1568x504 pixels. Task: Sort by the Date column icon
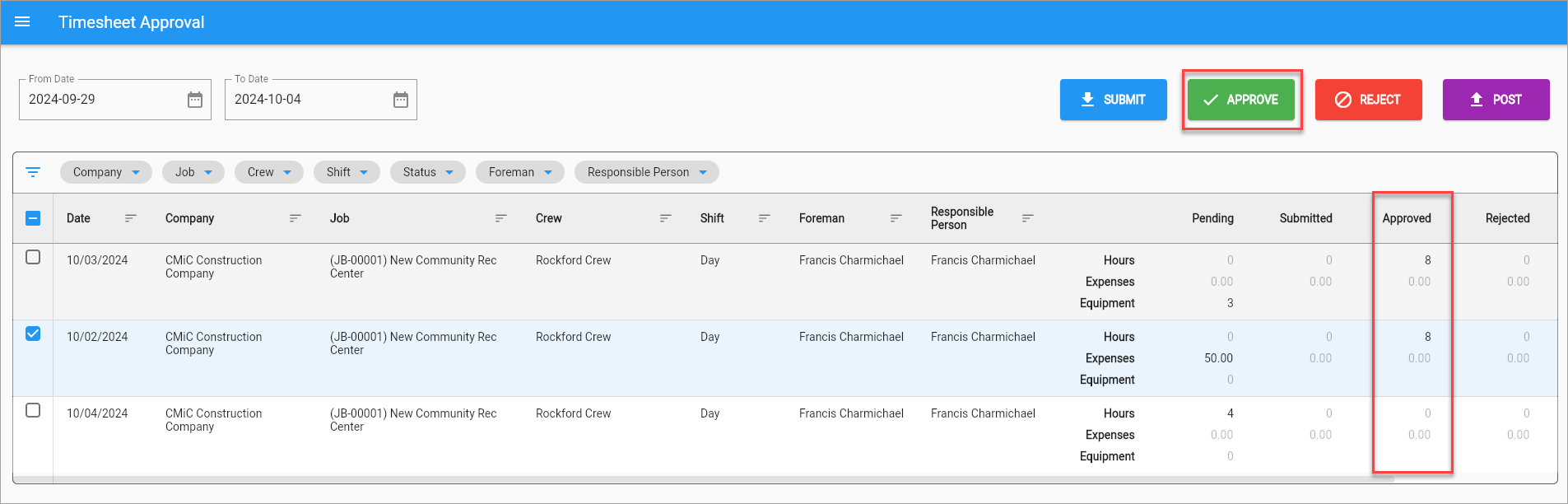[130, 218]
